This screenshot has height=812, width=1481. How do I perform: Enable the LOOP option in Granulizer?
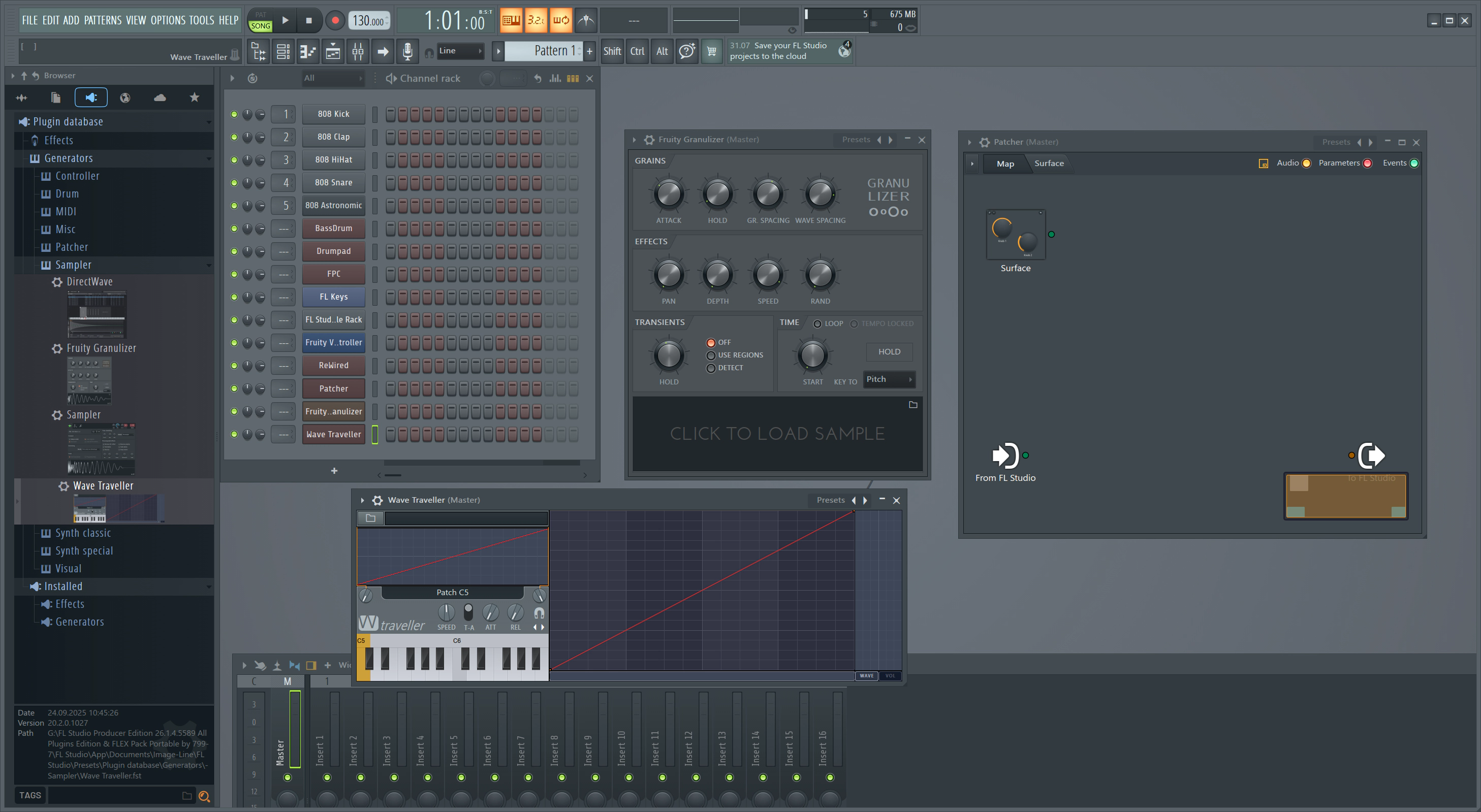(828, 323)
